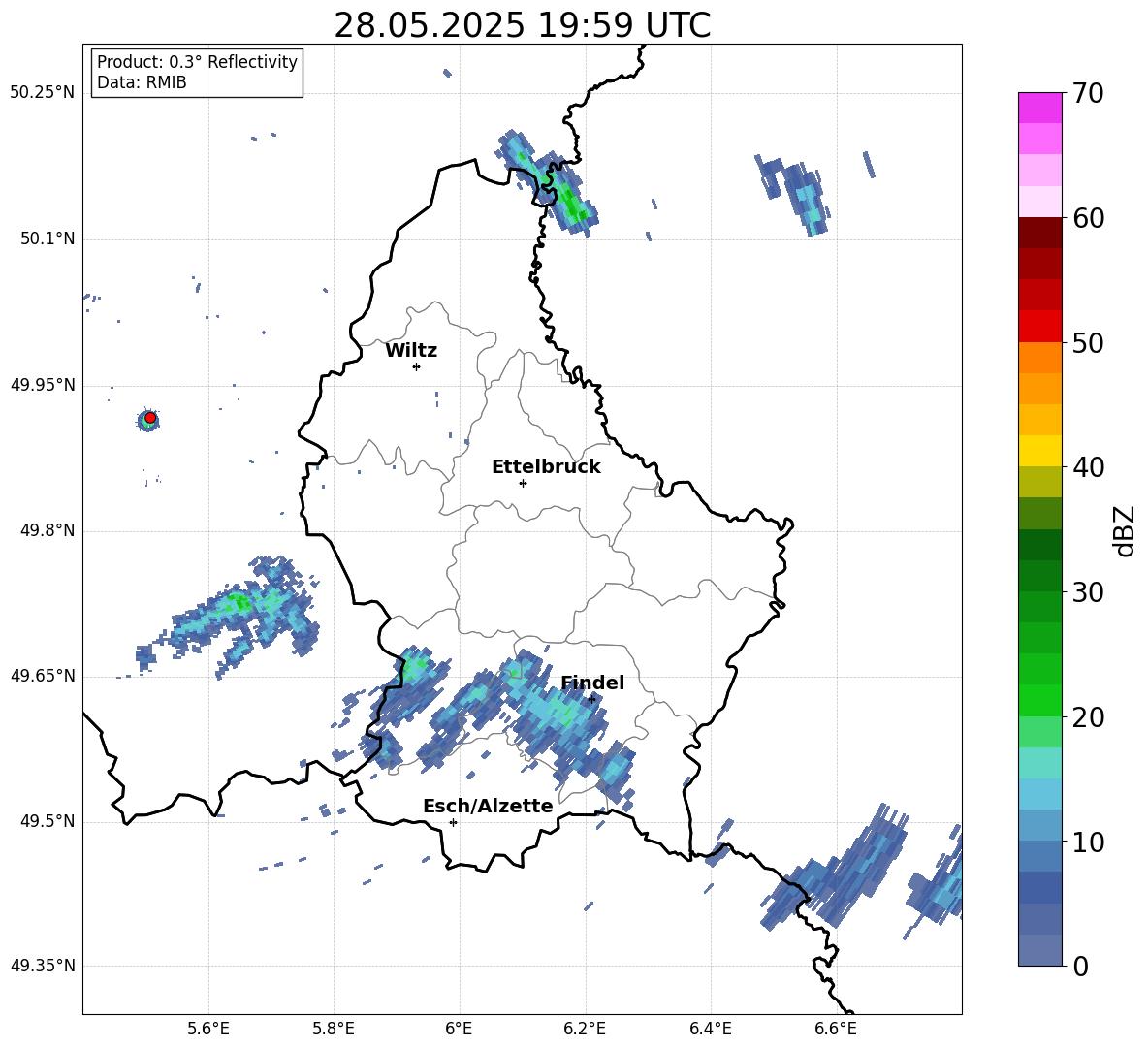The height and width of the screenshot is (1048, 1148).
Task: Click the 5.8°E longitude label
Action: 334,1029
